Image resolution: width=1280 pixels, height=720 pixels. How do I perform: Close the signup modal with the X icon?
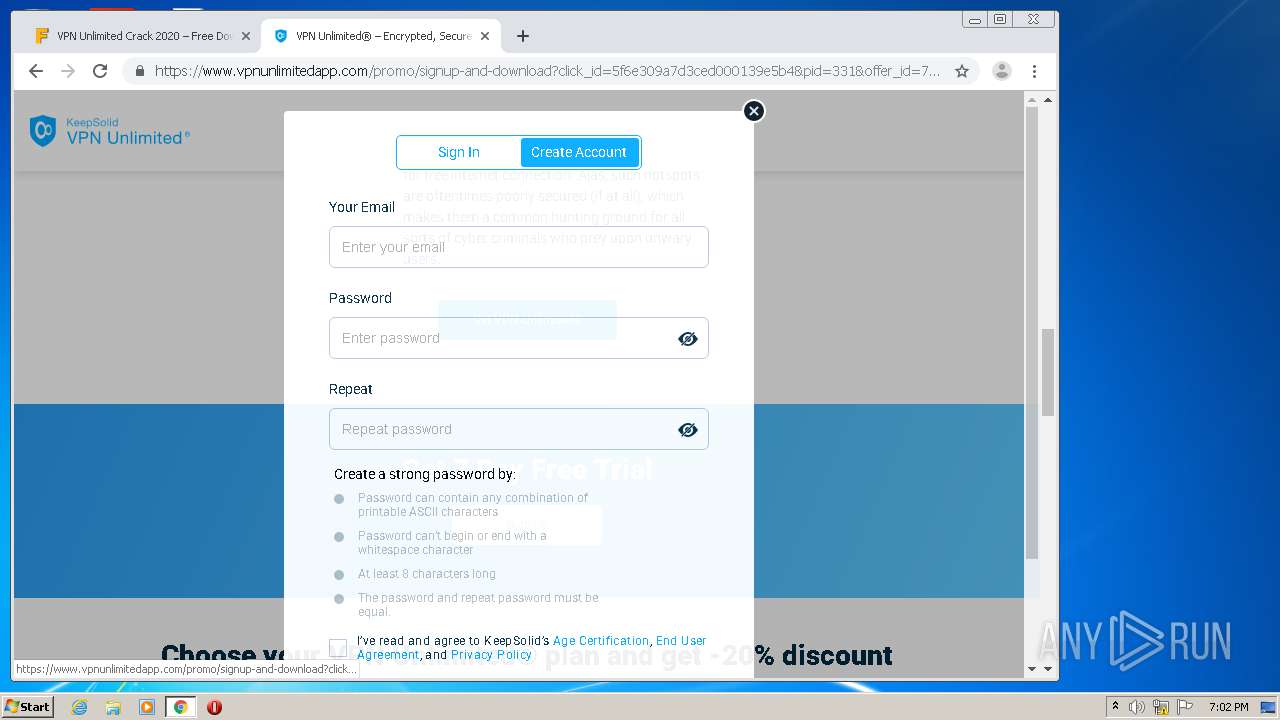point(754,111)
